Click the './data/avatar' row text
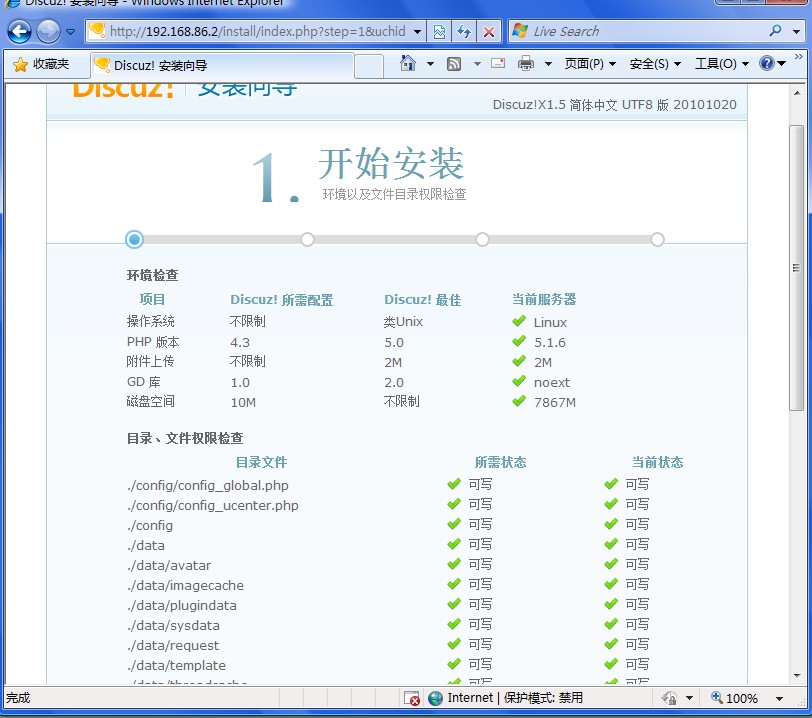 [169, 565]
